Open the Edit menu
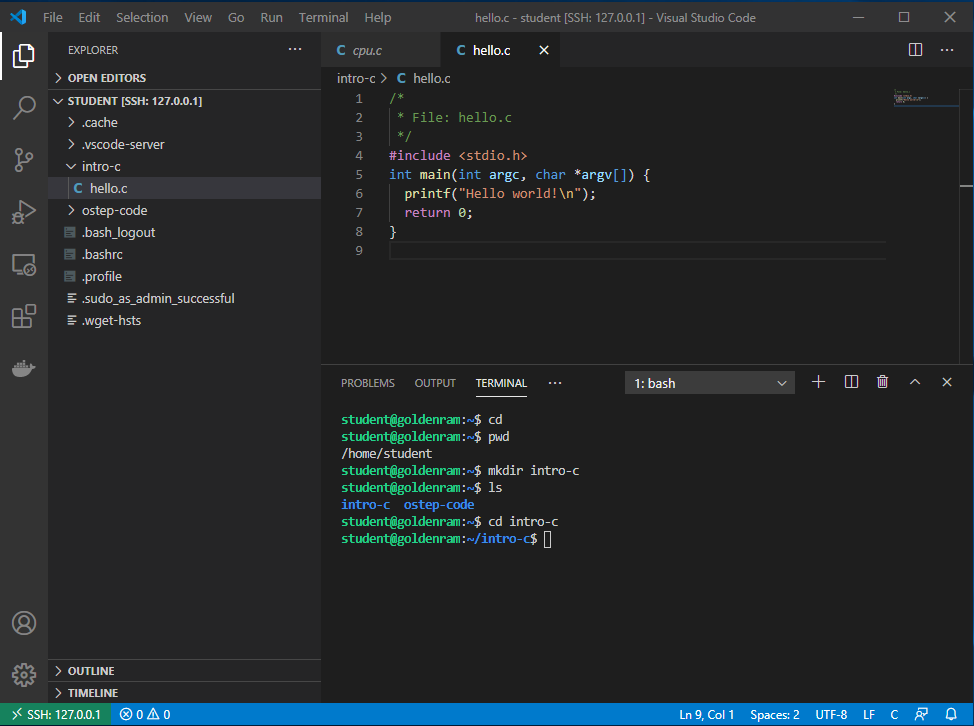The width and height of the screenshot is (974, 726). (x=89, y=17)
